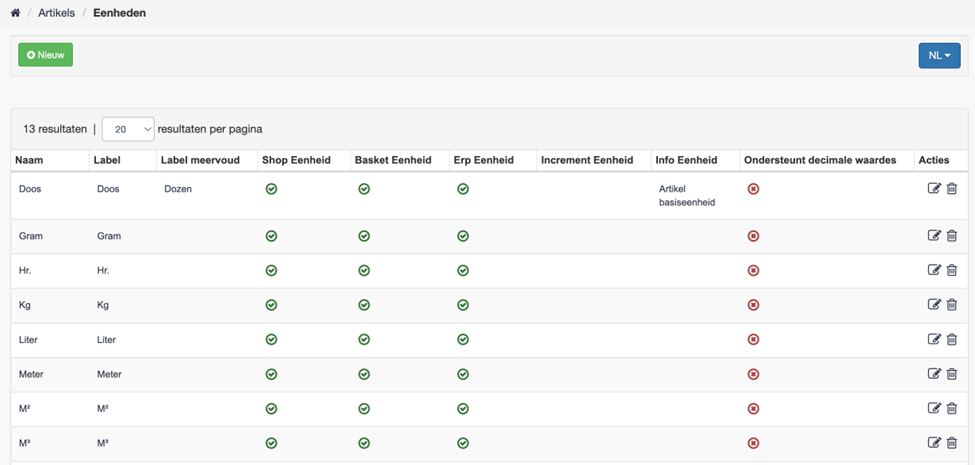Delete the Gram unit
This screenshot has width=975, height=465.
951,236
